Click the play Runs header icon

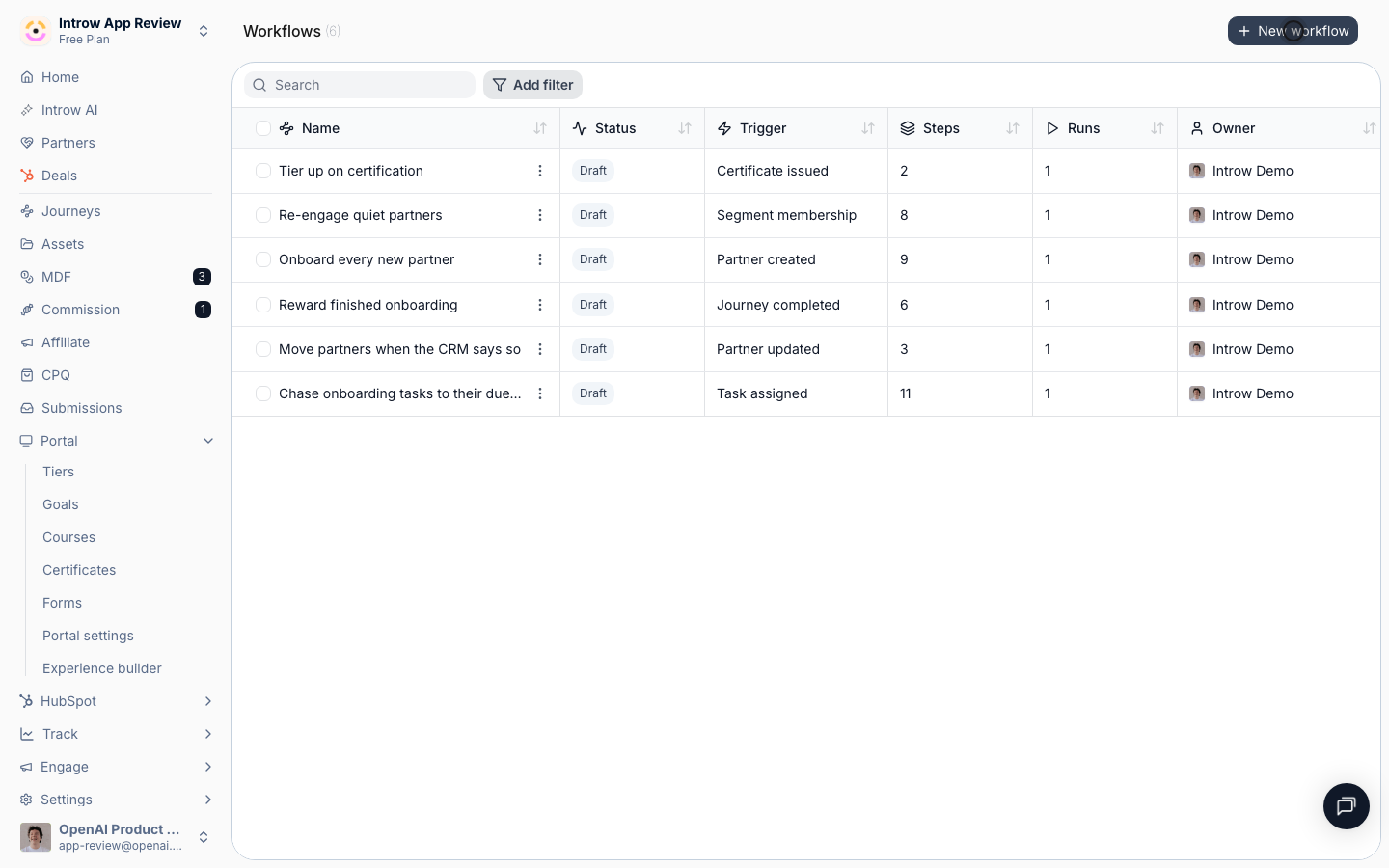pos(1052,128)
